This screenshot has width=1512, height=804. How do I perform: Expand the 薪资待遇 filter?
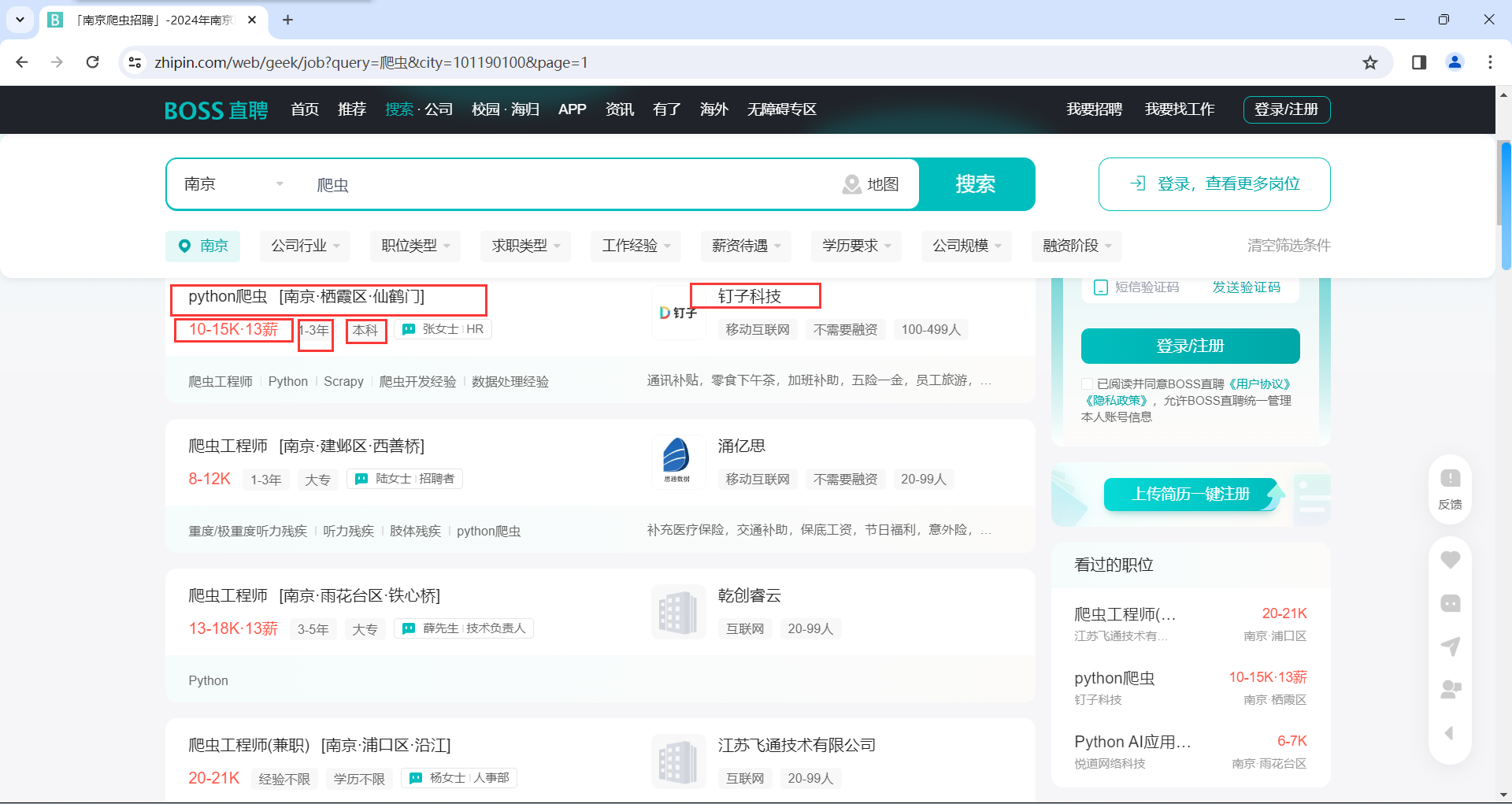click(x=746, y=246)
